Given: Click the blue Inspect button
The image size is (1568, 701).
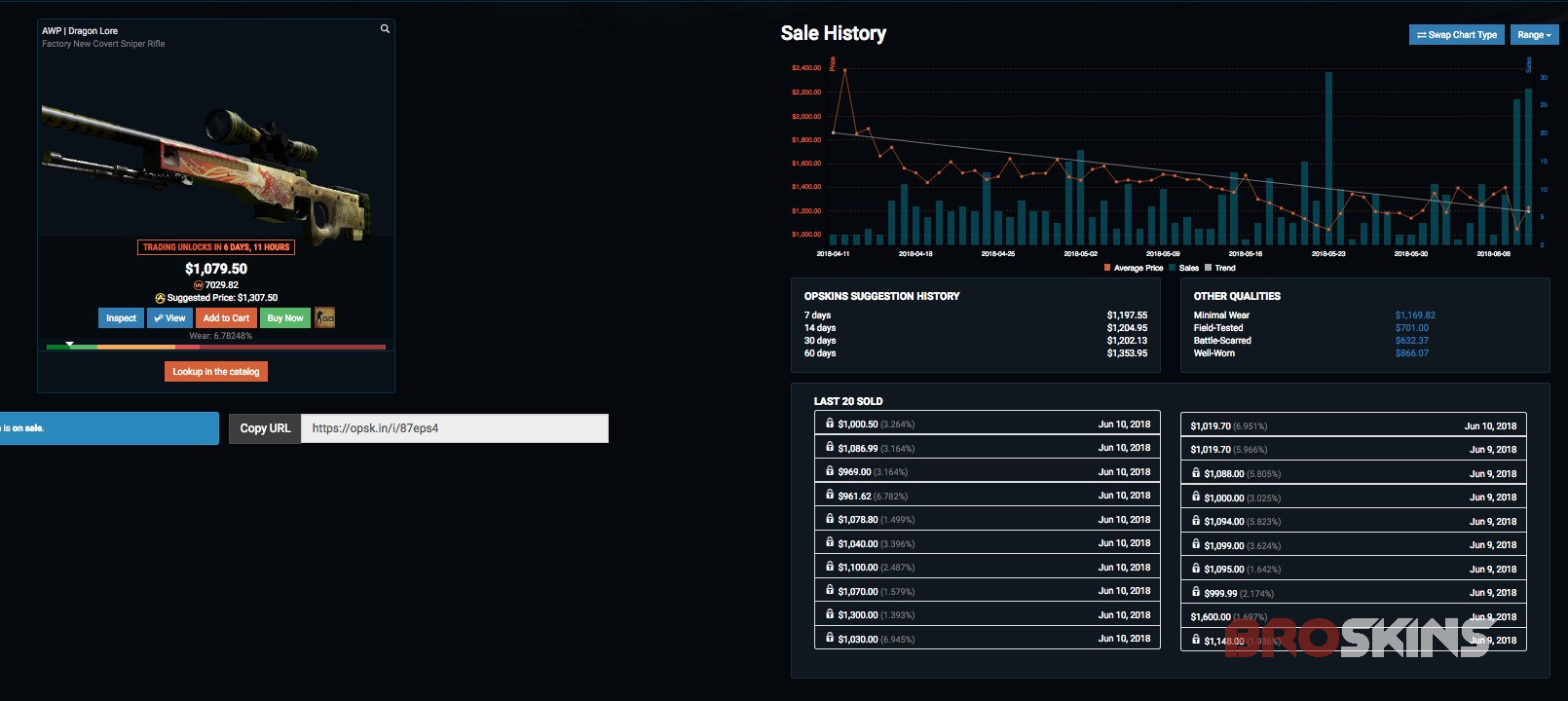Looking at the screenshot, I should coord(121,318).
